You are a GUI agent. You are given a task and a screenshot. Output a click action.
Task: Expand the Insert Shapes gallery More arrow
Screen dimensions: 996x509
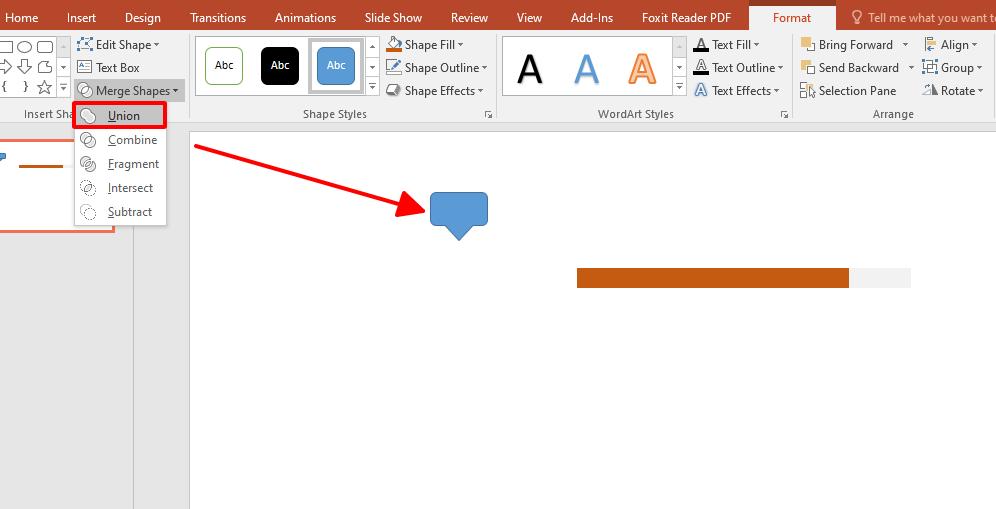pos(64,87)
